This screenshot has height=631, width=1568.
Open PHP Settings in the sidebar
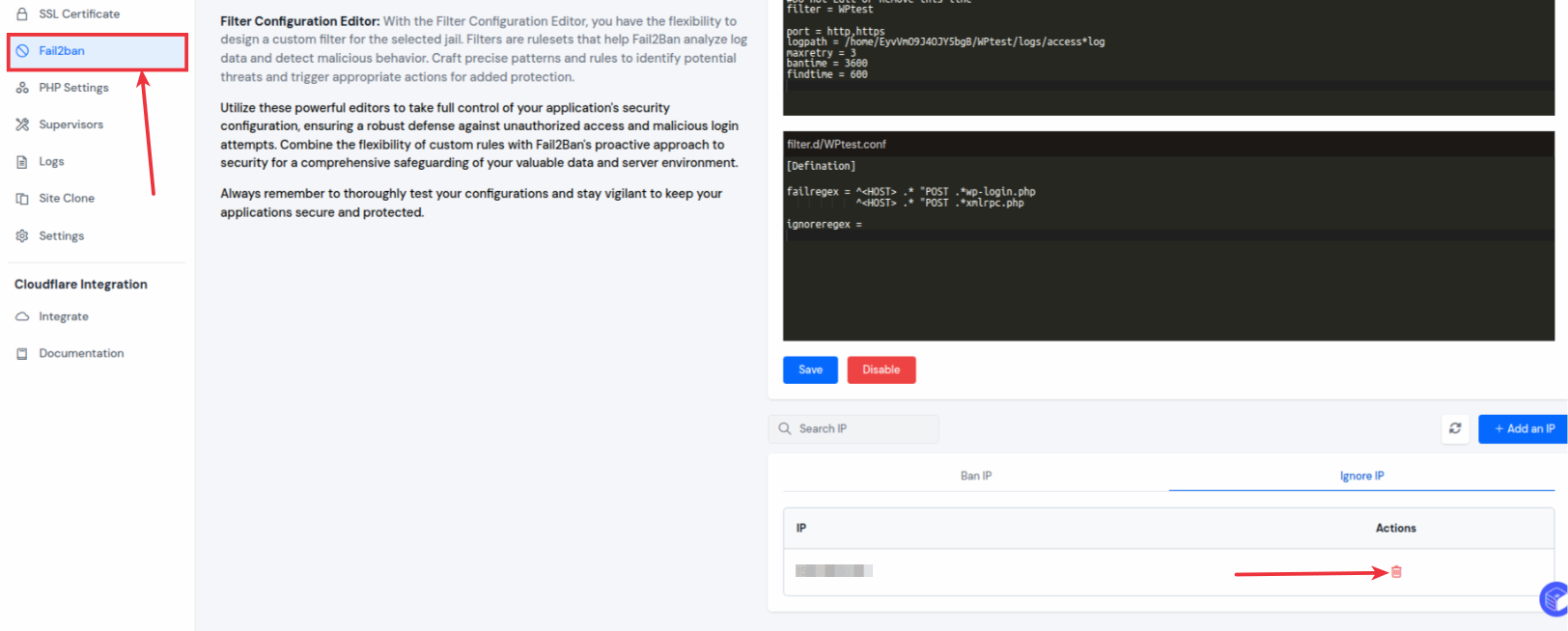(73, 88)
